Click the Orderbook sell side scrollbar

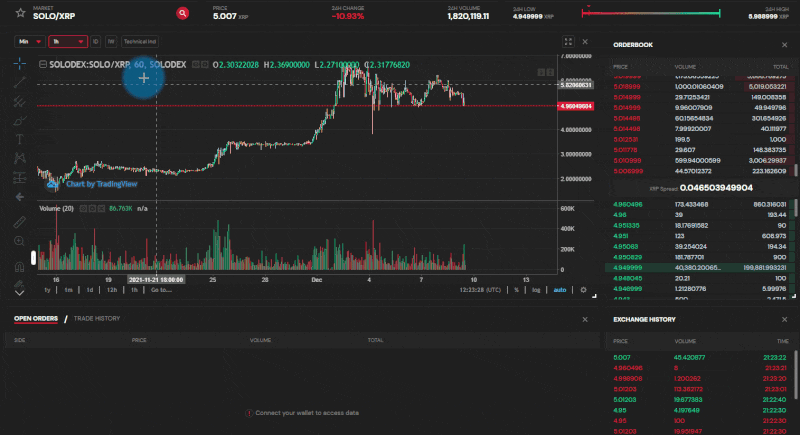(795, 170)
